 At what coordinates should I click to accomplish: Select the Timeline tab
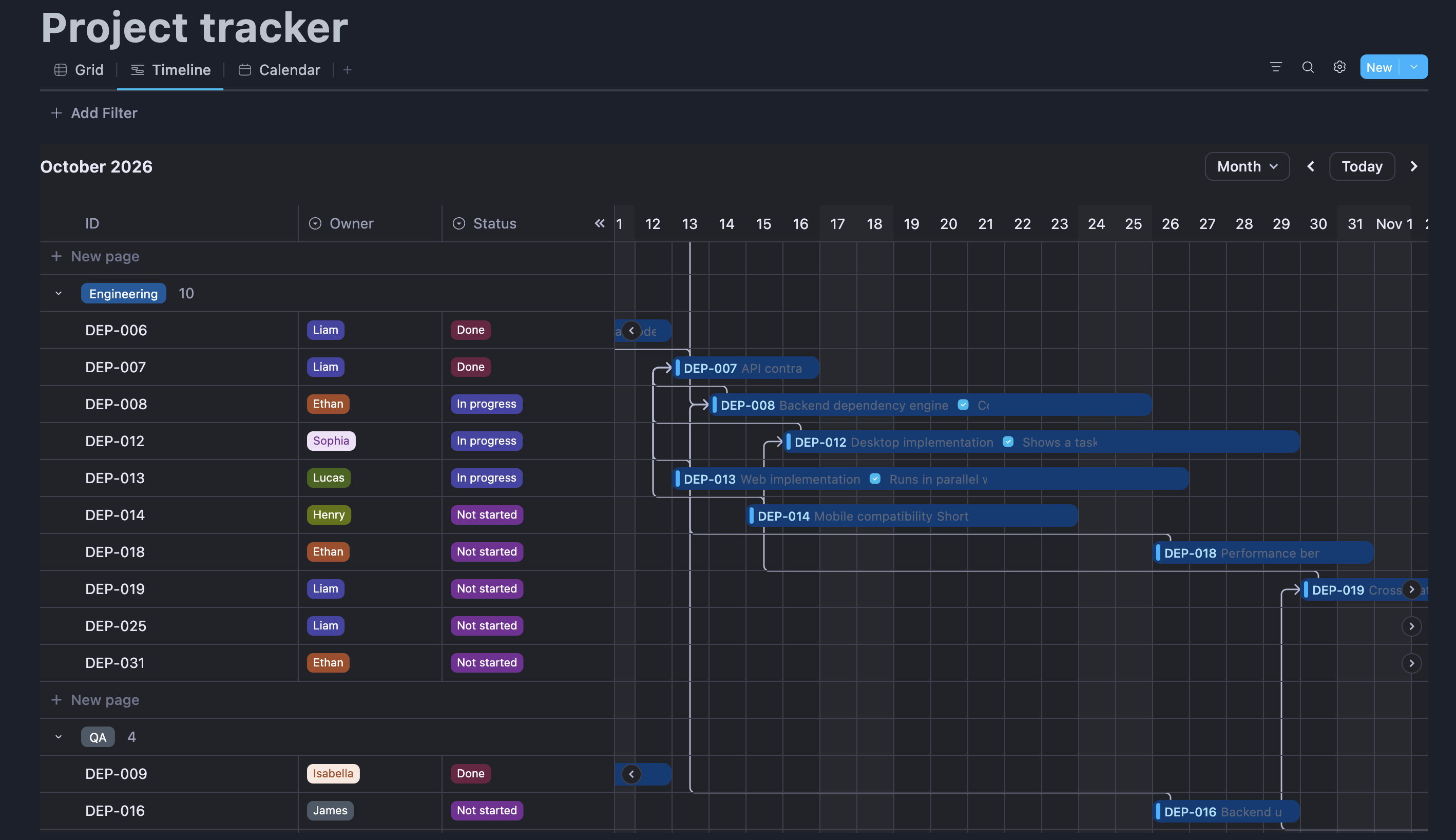pos(171,70)
